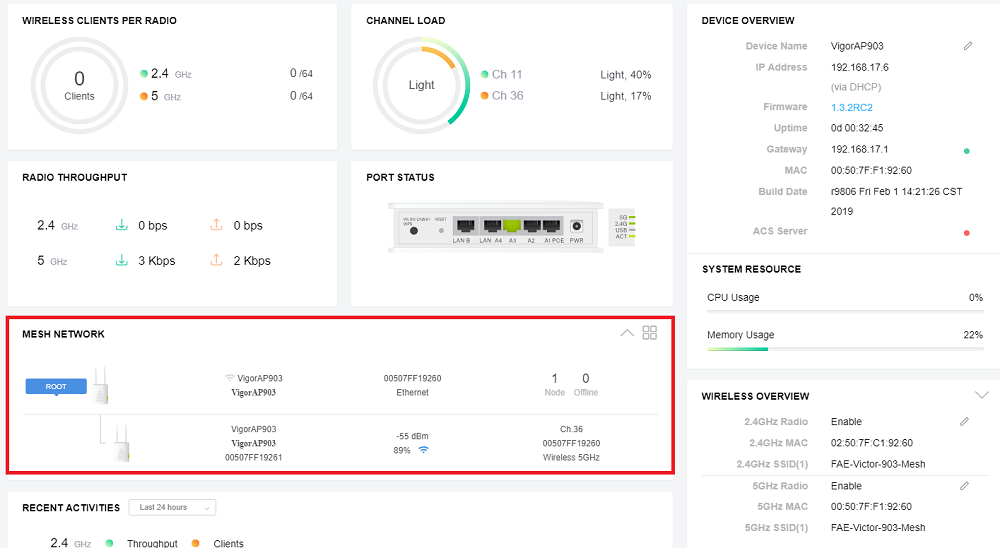The image size is (1000, 548).
Task: Open the Last 24 hours dropdown
Action: (x=172, y=507)
